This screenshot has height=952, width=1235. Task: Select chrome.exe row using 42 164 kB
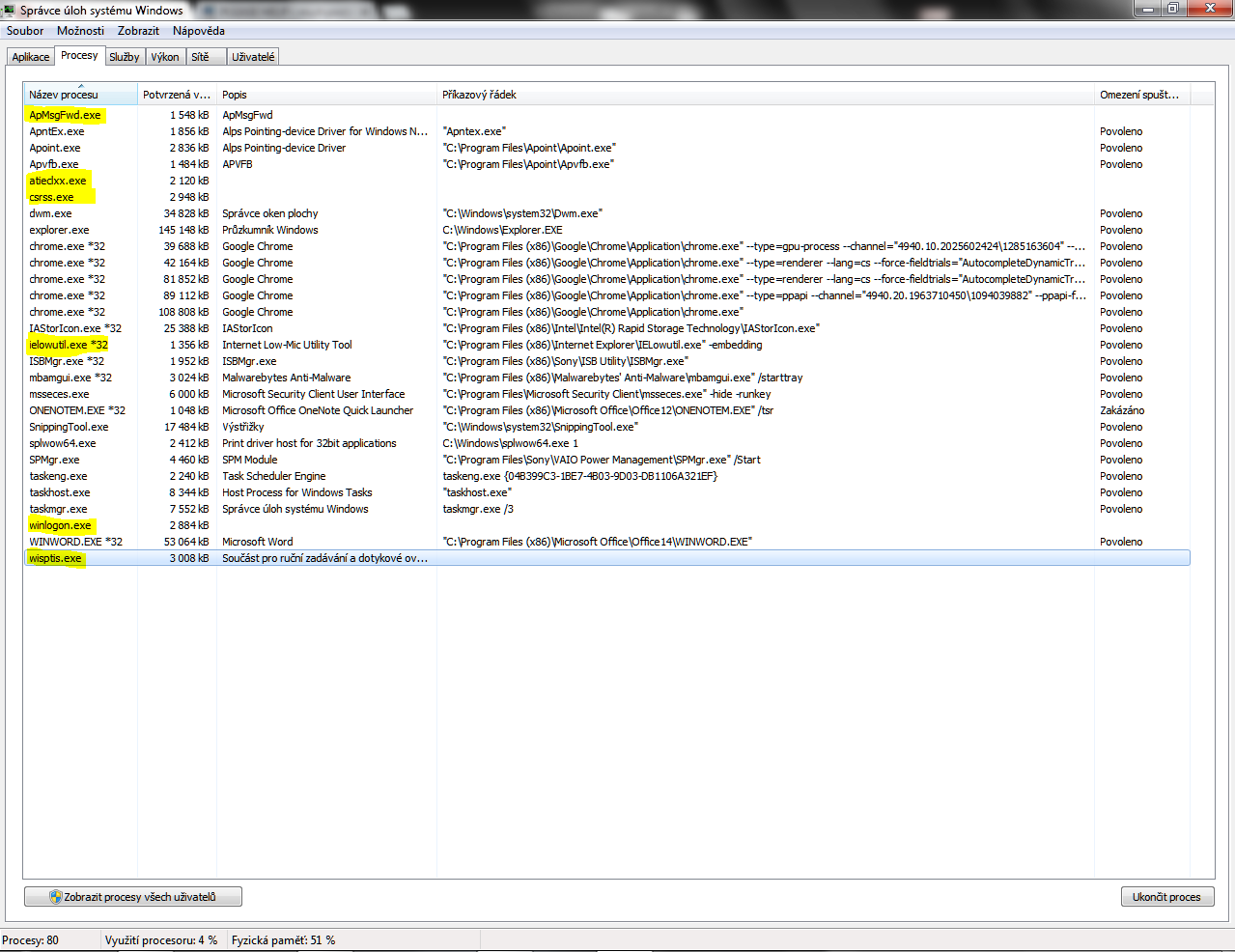point(607,263)
